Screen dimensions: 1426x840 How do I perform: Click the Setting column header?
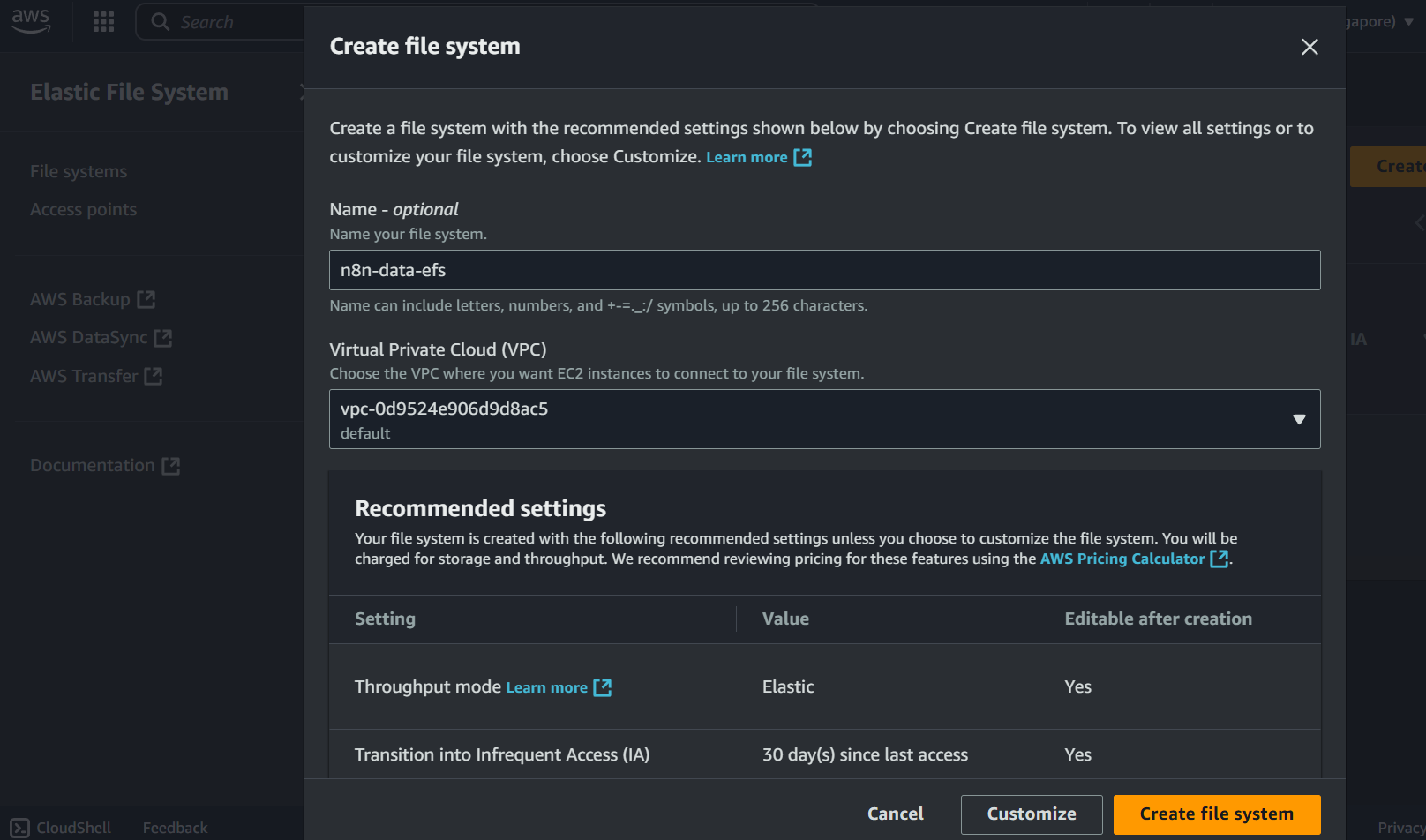[x=385, y=619]
